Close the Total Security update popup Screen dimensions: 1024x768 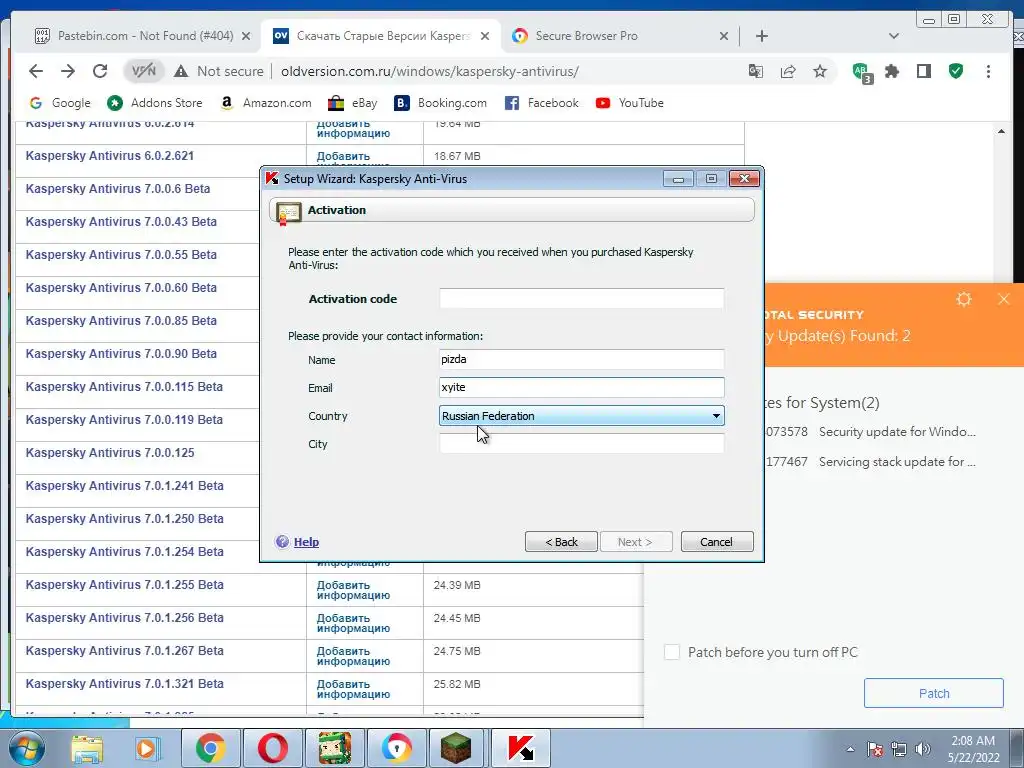tap(1004, 299)
